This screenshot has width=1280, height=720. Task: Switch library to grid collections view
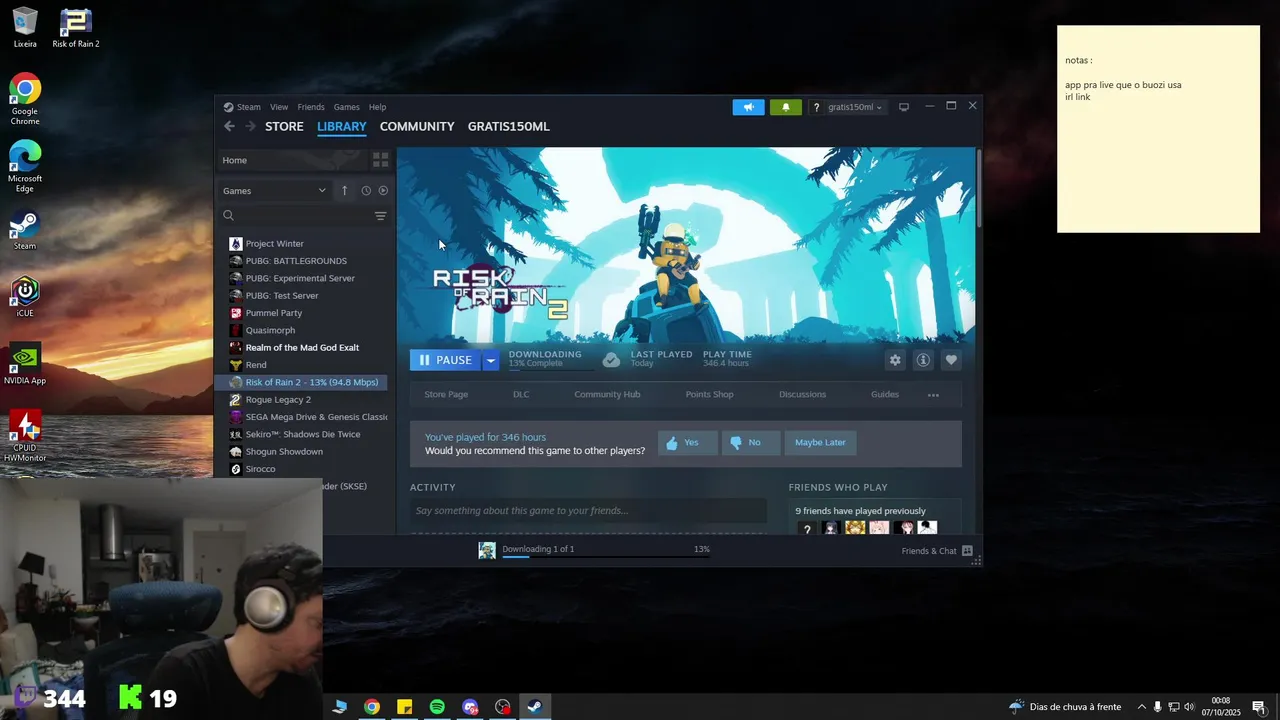click(x=380, y=160)
